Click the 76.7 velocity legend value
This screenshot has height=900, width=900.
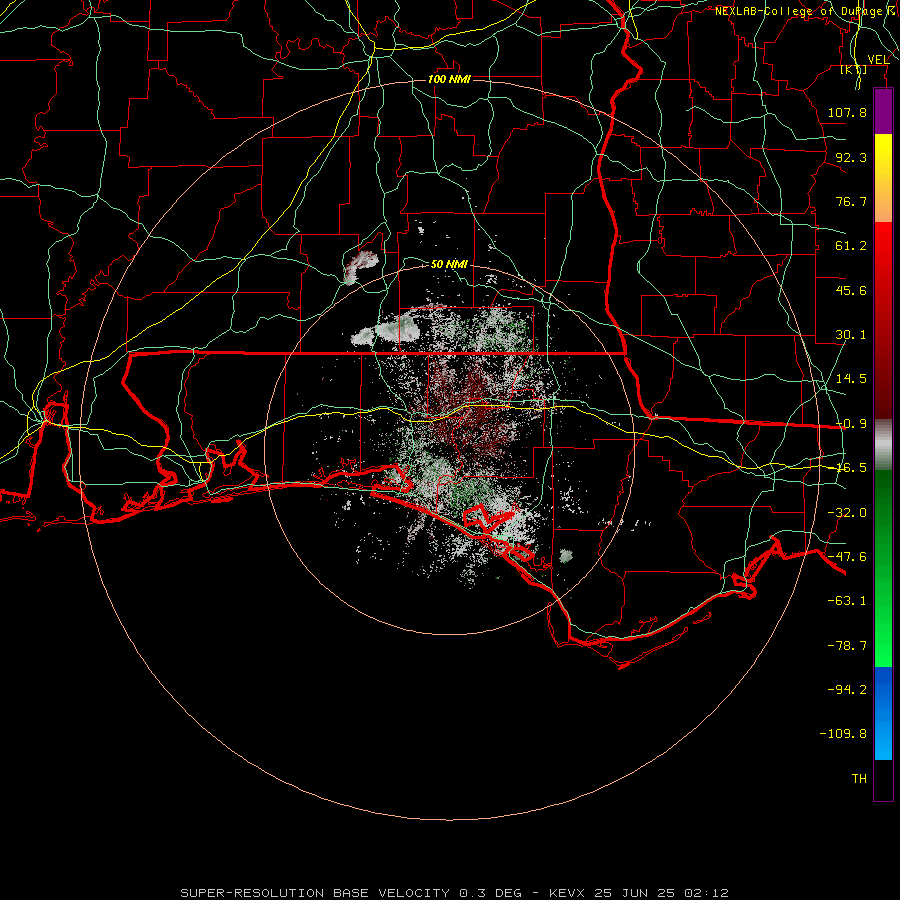tap(851, 201)
